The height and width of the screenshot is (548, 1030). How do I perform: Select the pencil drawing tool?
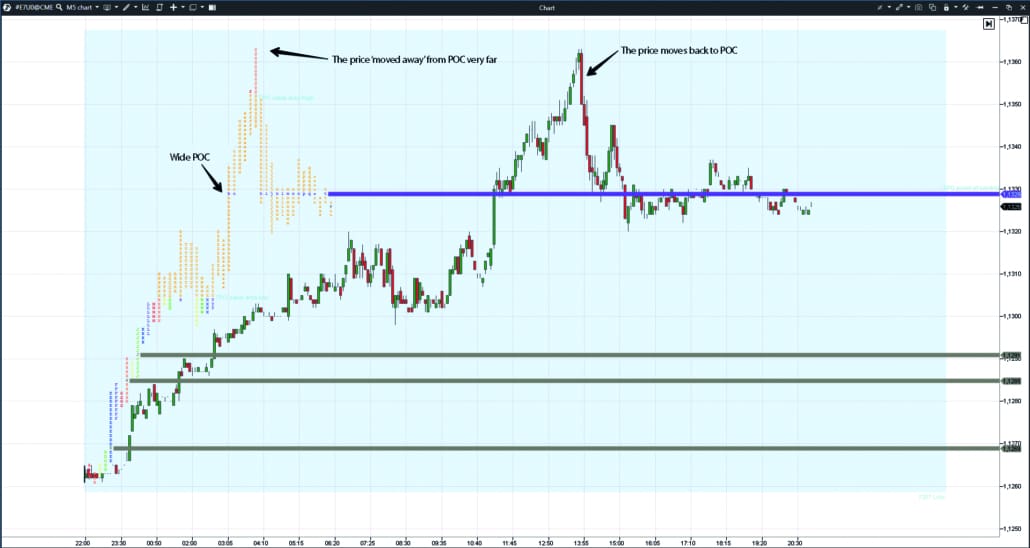[x=126, y=7]
